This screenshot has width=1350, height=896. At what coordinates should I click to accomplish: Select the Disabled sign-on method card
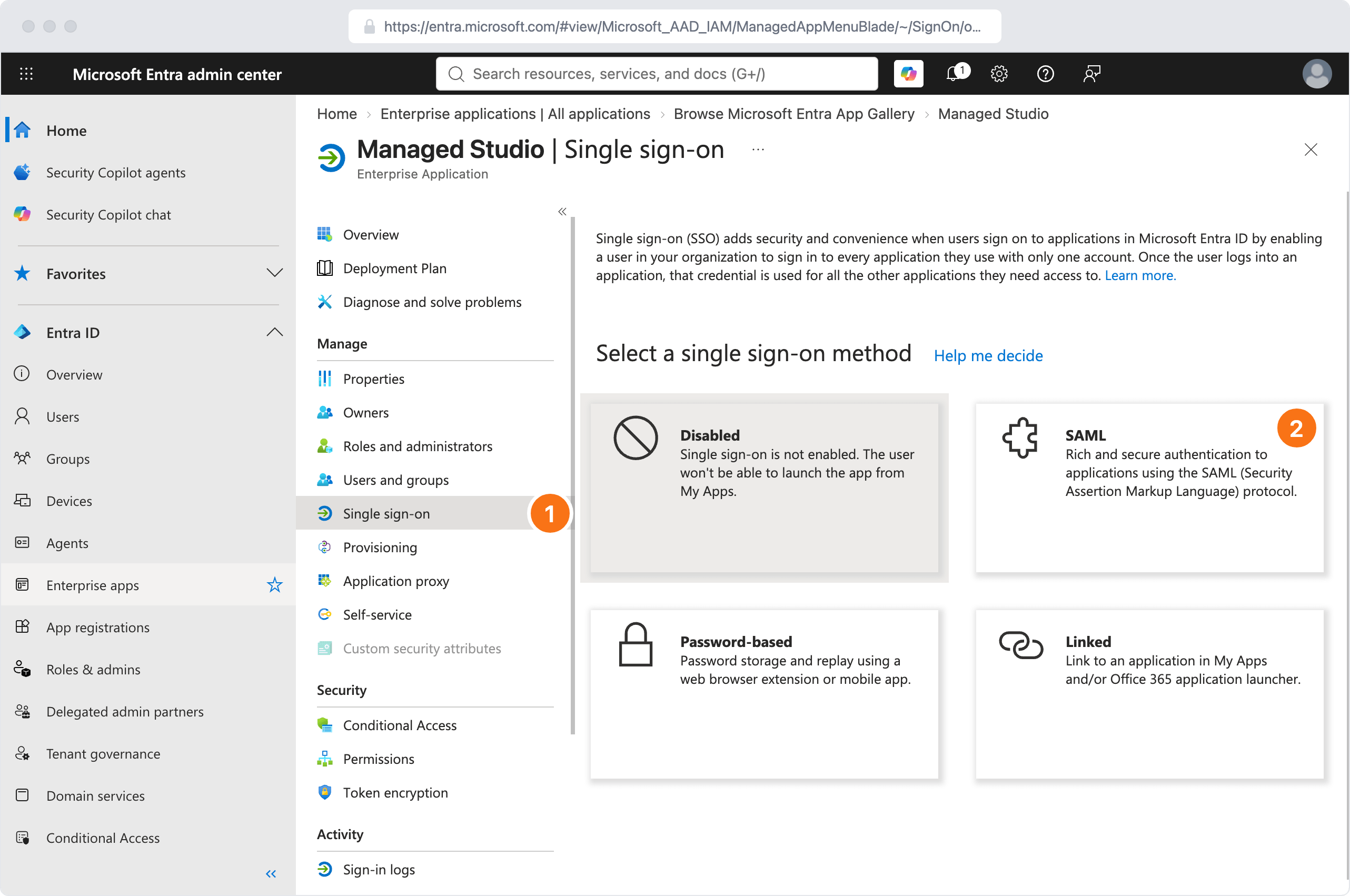[764, 488]
